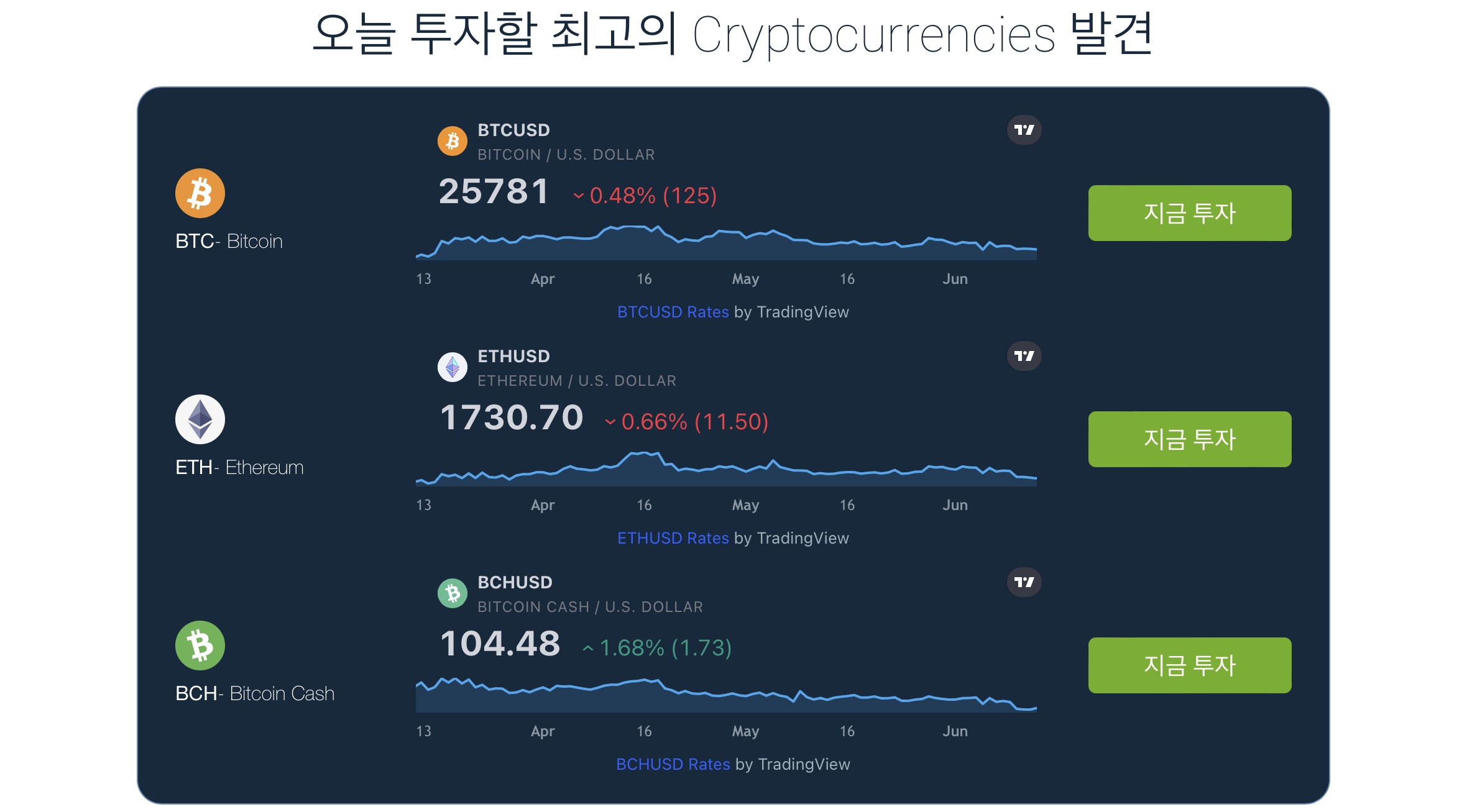Click the large green Bitcoin Cash logo
The height and width of the screenshot is (812, 1467).
pos(200,645)
